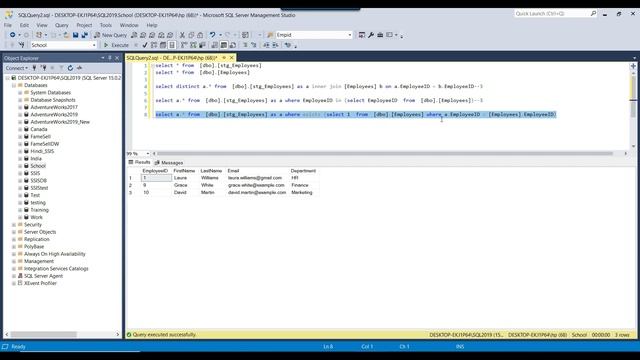Click the Cut scissors icon
This screenshot has height=360, width=640.
[x=182, y=35]
